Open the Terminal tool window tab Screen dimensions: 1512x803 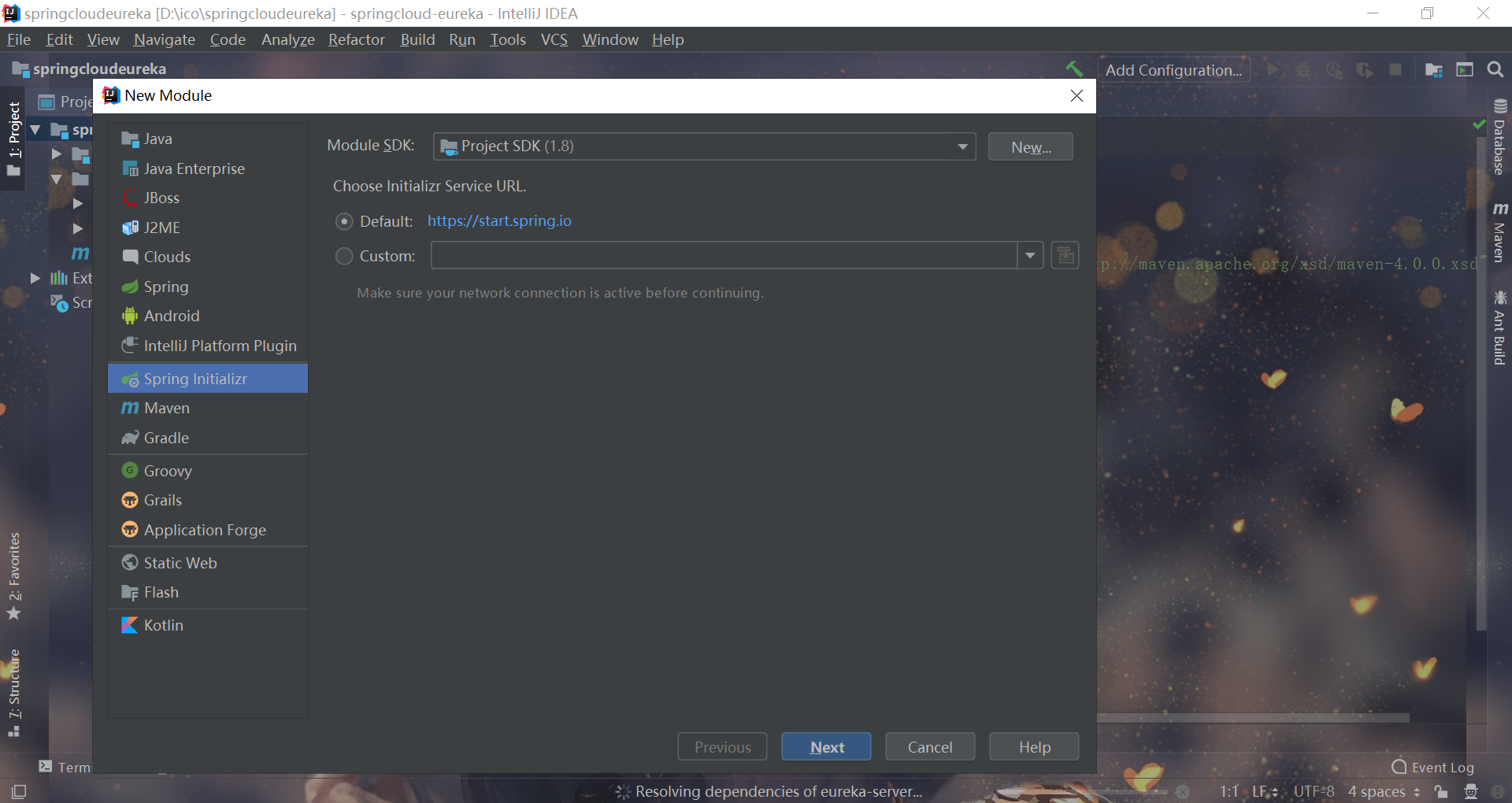tap(65, 767)
